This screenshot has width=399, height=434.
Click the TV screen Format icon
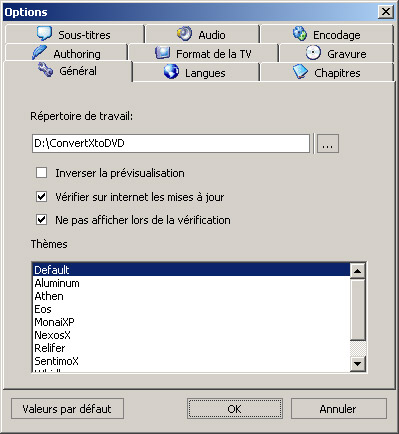click(163, 53)
